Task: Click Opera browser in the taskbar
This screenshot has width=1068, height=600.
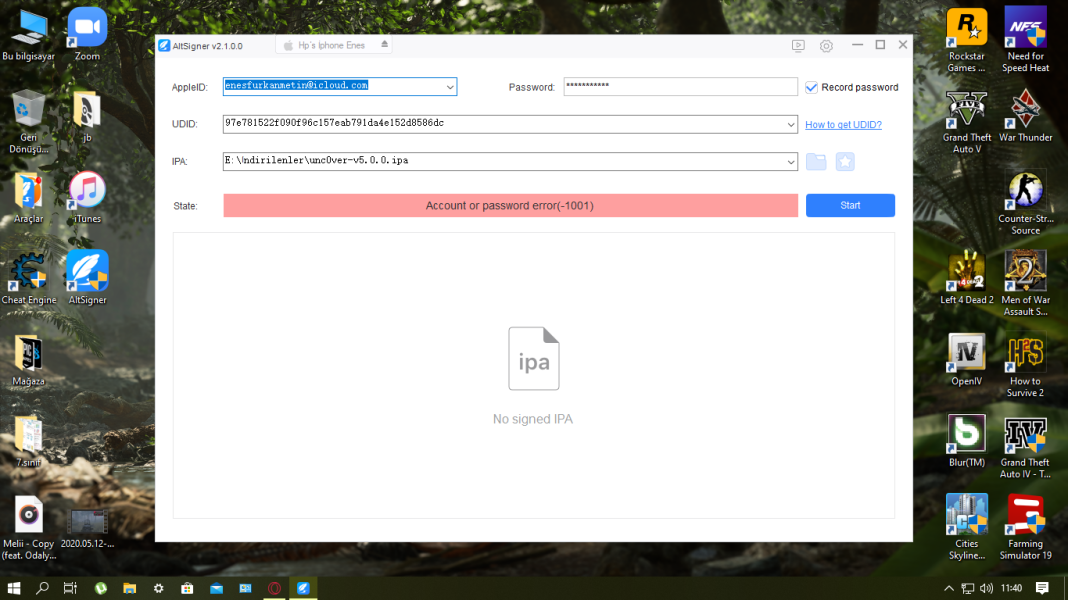Action: click(274, 588)
